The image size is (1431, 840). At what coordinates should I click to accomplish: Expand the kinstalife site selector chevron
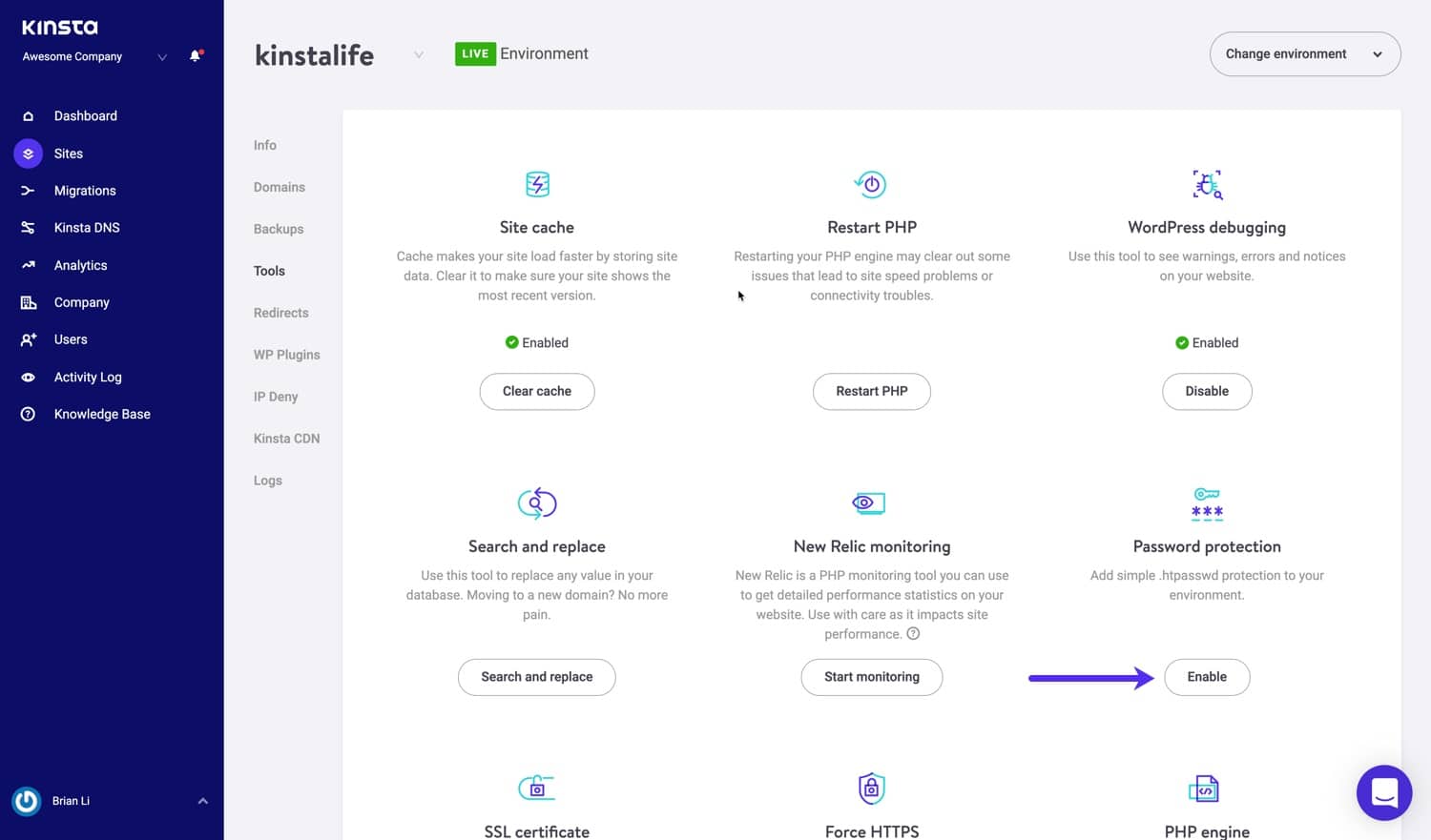tap(419, 55)
